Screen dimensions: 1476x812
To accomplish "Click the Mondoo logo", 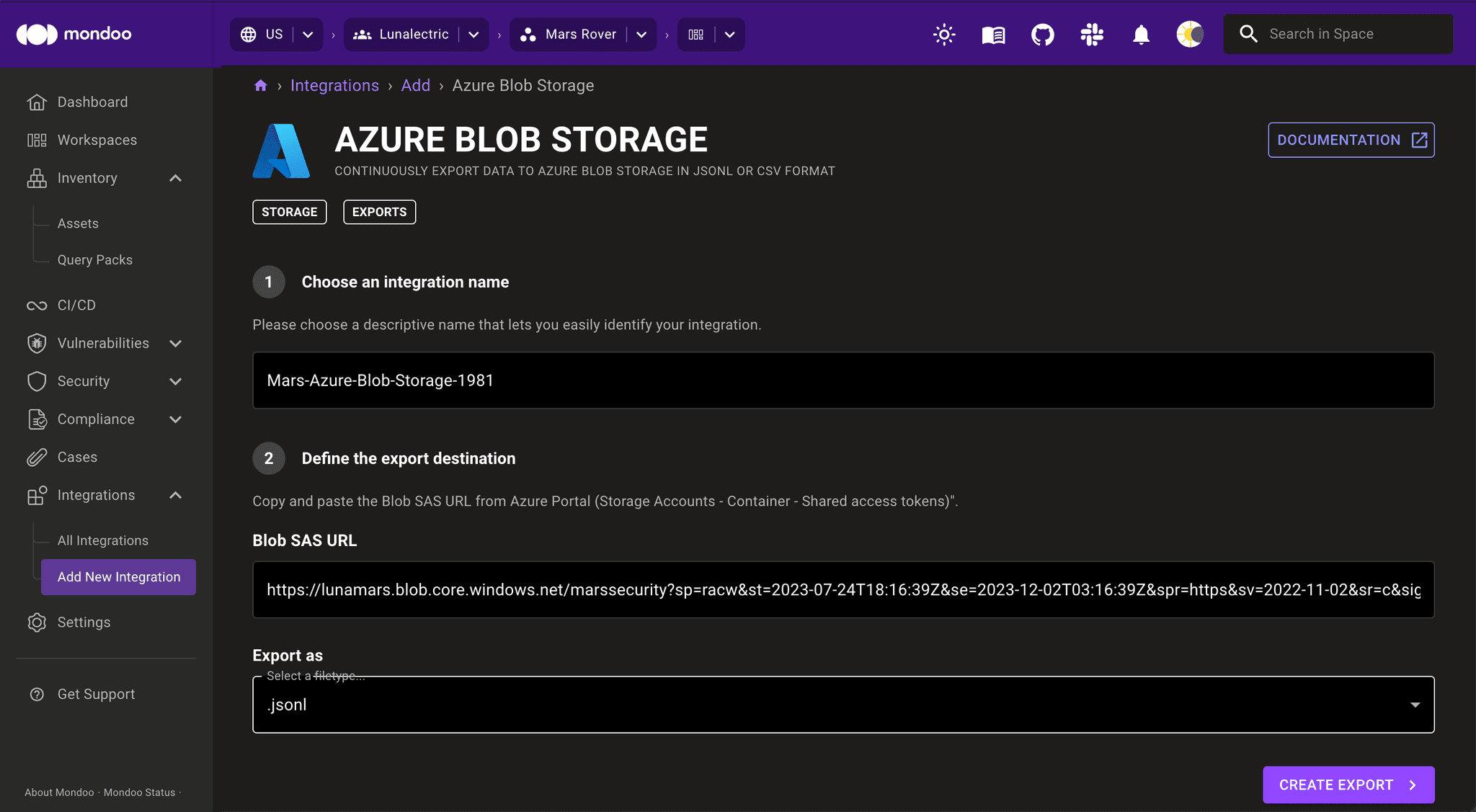I will click(x=74, y=34).
